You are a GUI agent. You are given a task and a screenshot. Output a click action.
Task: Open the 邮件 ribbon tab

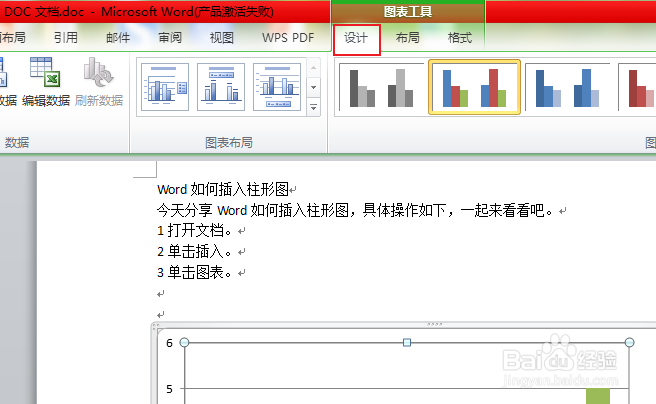click(118, 38)
